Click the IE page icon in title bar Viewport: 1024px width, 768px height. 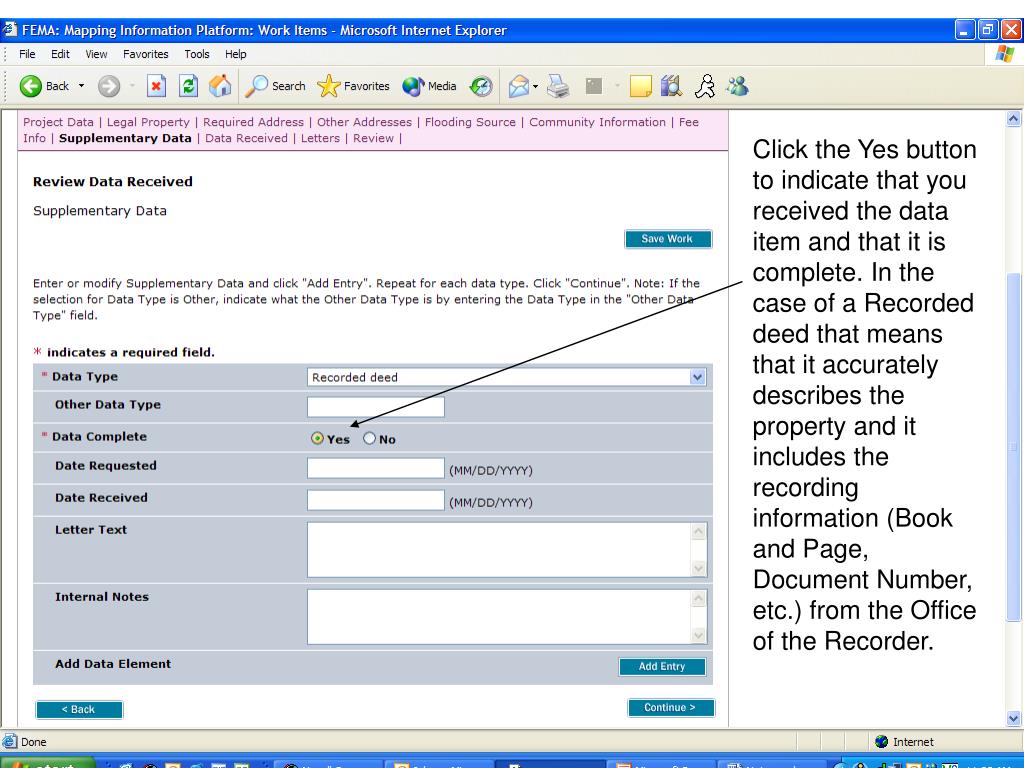pyautogui.click(x=10, y=30)
